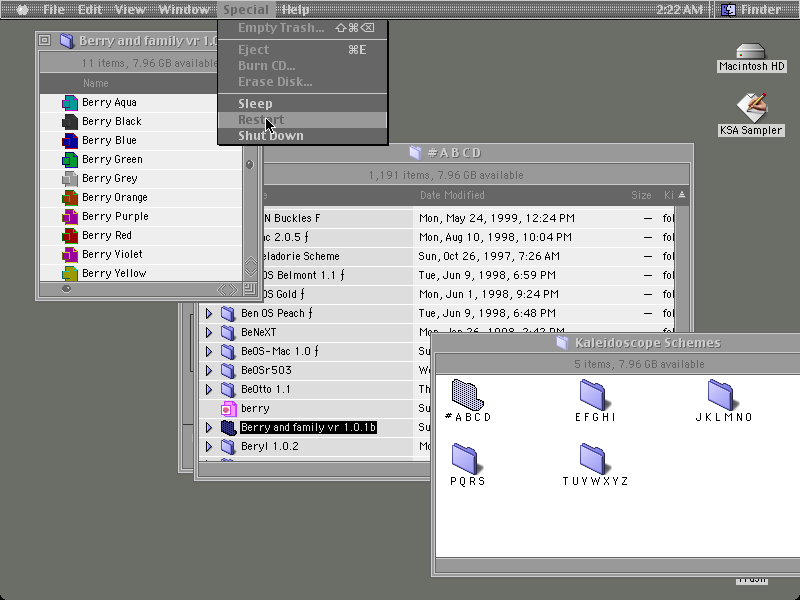Click the BeOS-Mac 1.0 folder icon

[x=228, y=352]
